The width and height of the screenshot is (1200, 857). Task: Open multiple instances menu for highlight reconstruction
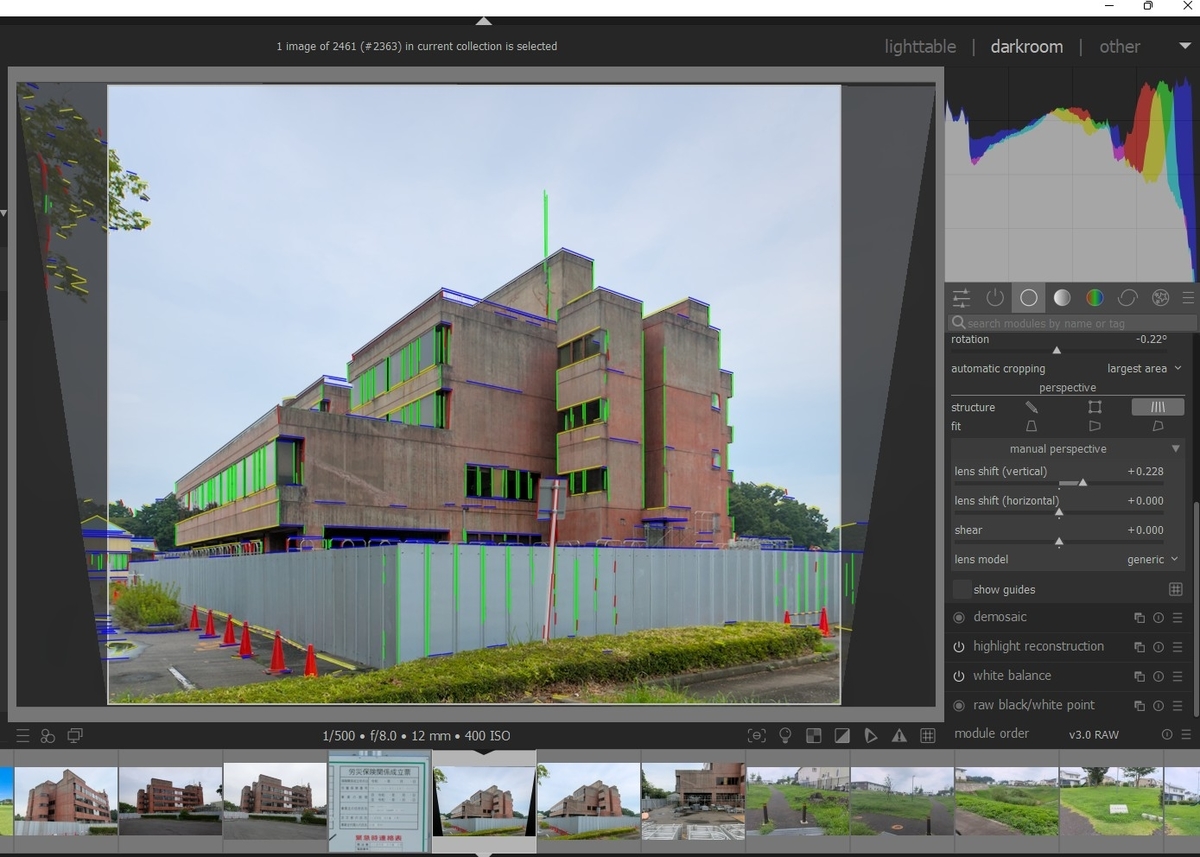point(1139,647)
